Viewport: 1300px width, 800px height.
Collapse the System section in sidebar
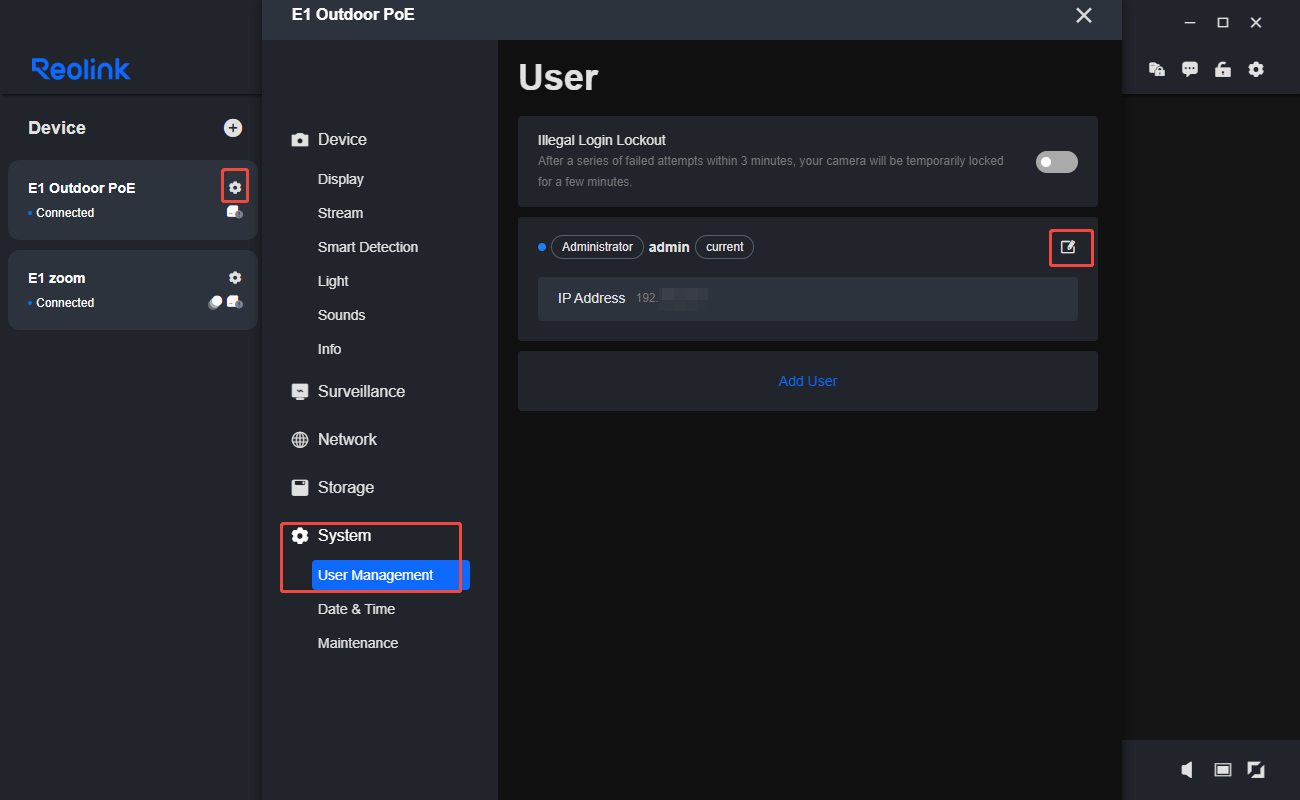(344, 535)
